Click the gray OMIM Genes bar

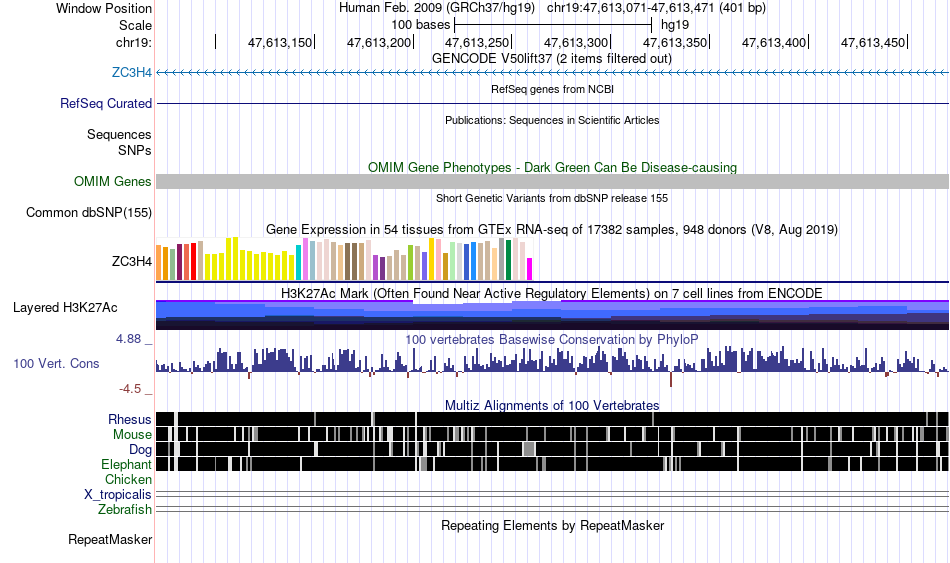(553, 182)
